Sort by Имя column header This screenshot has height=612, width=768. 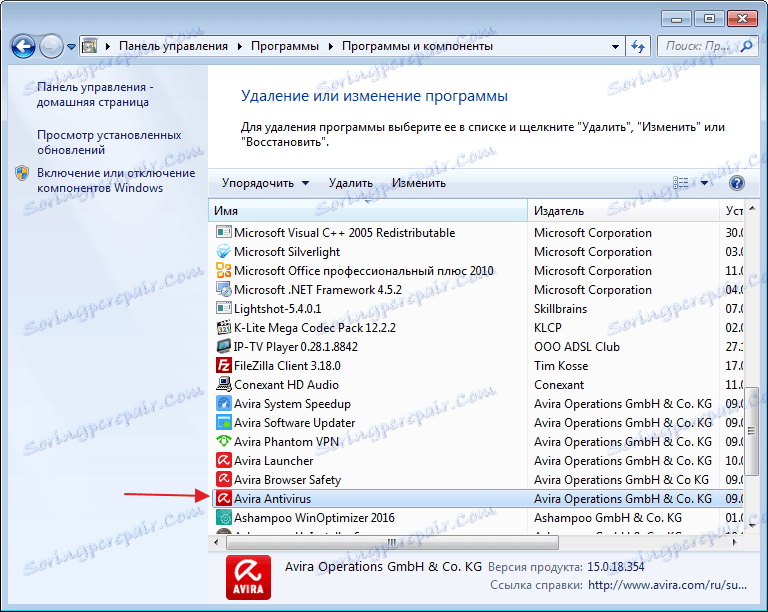pyautogui.click(x=368, y=211)
